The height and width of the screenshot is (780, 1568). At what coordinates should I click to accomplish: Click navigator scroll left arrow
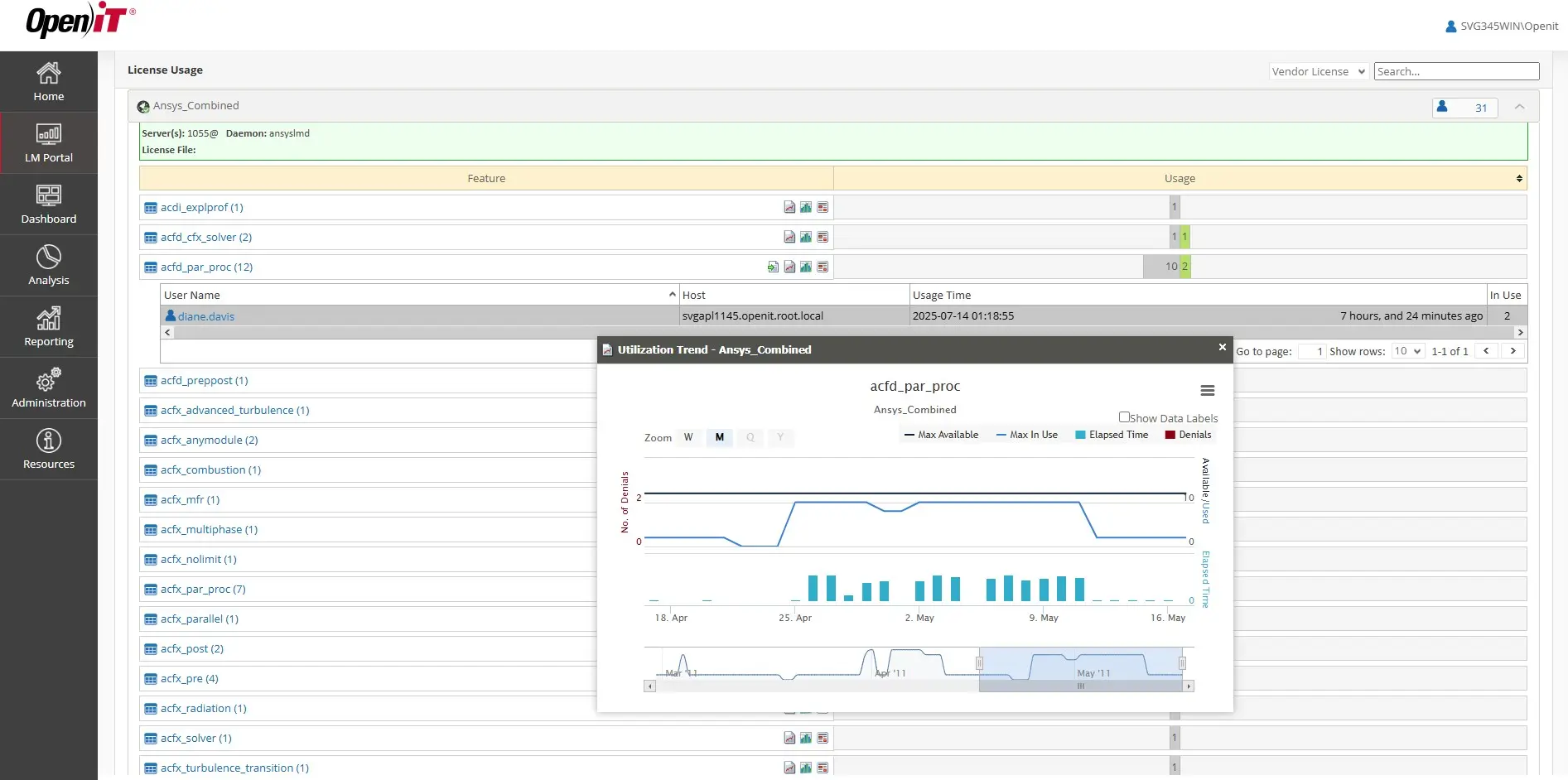tap(649, 686)
